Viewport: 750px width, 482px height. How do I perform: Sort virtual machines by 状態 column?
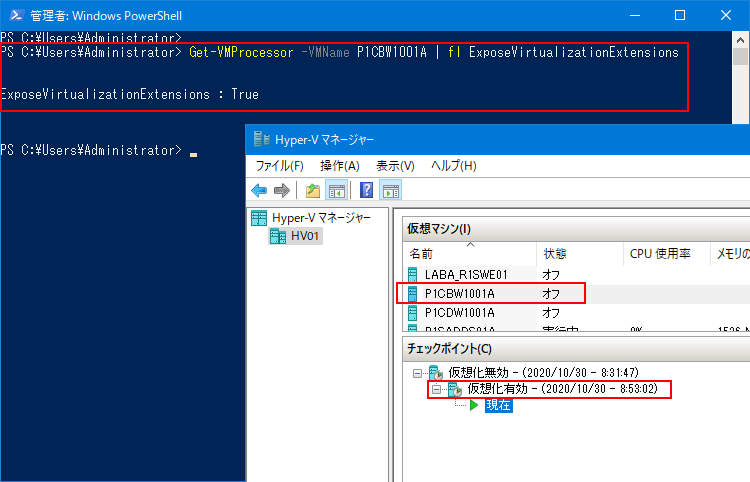pyautogui.click(x=580, y=253)
